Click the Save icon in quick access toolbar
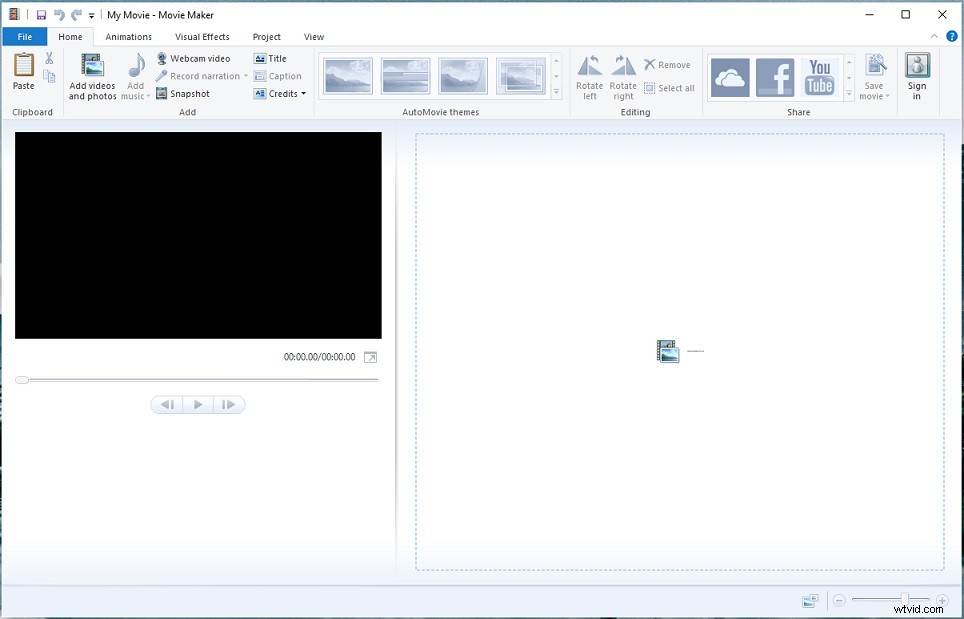This screenshot has width=964, height=619. coord(41,14)
